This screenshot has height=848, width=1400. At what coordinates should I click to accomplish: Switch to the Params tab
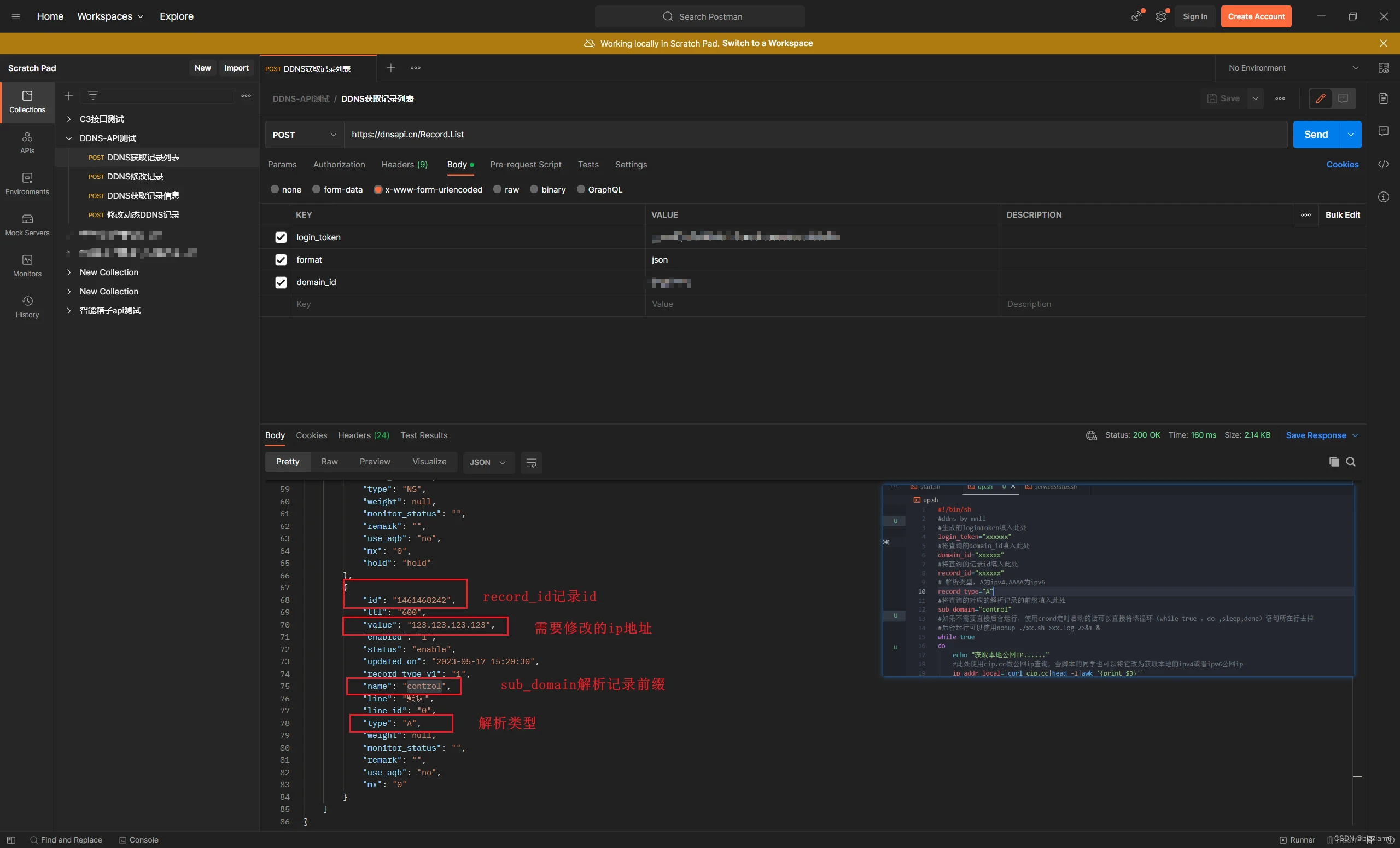pos(282,164)
